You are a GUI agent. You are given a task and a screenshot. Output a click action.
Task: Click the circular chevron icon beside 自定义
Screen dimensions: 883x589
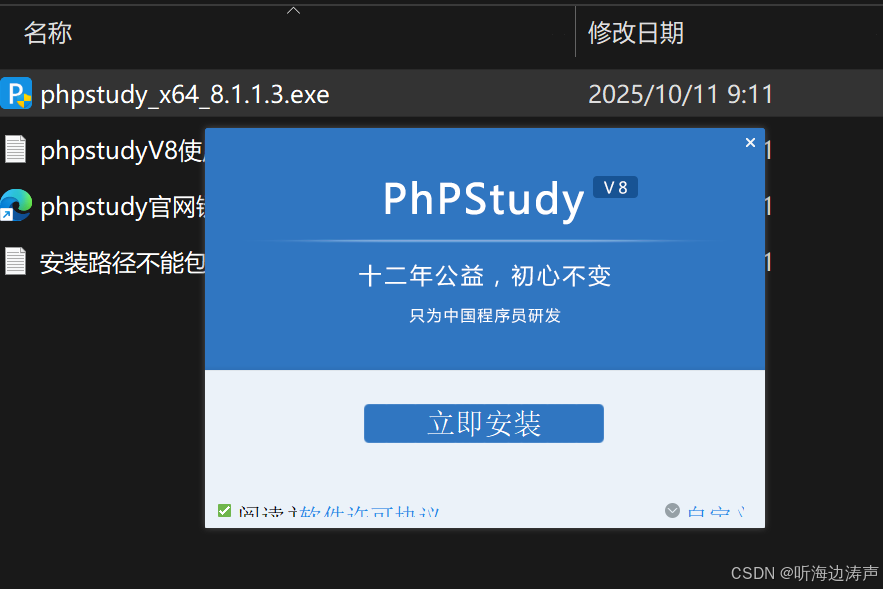pos(671,510)
